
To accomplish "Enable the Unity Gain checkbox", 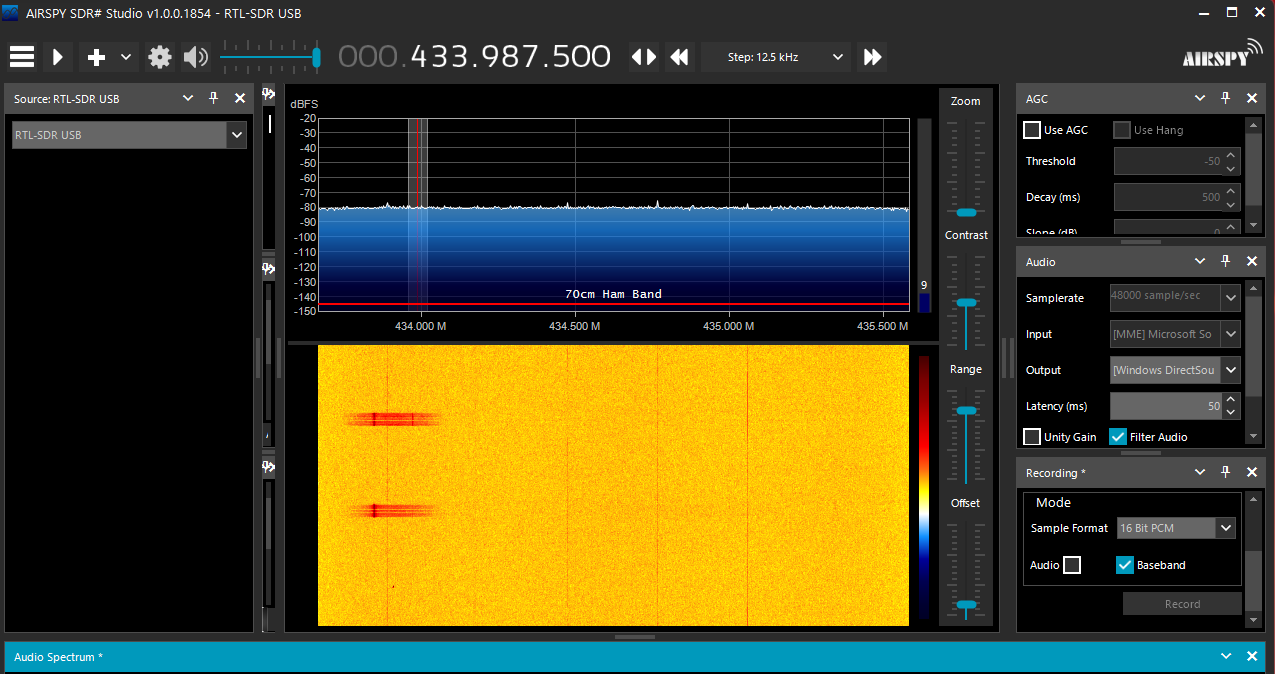I will click(1032, 437).
